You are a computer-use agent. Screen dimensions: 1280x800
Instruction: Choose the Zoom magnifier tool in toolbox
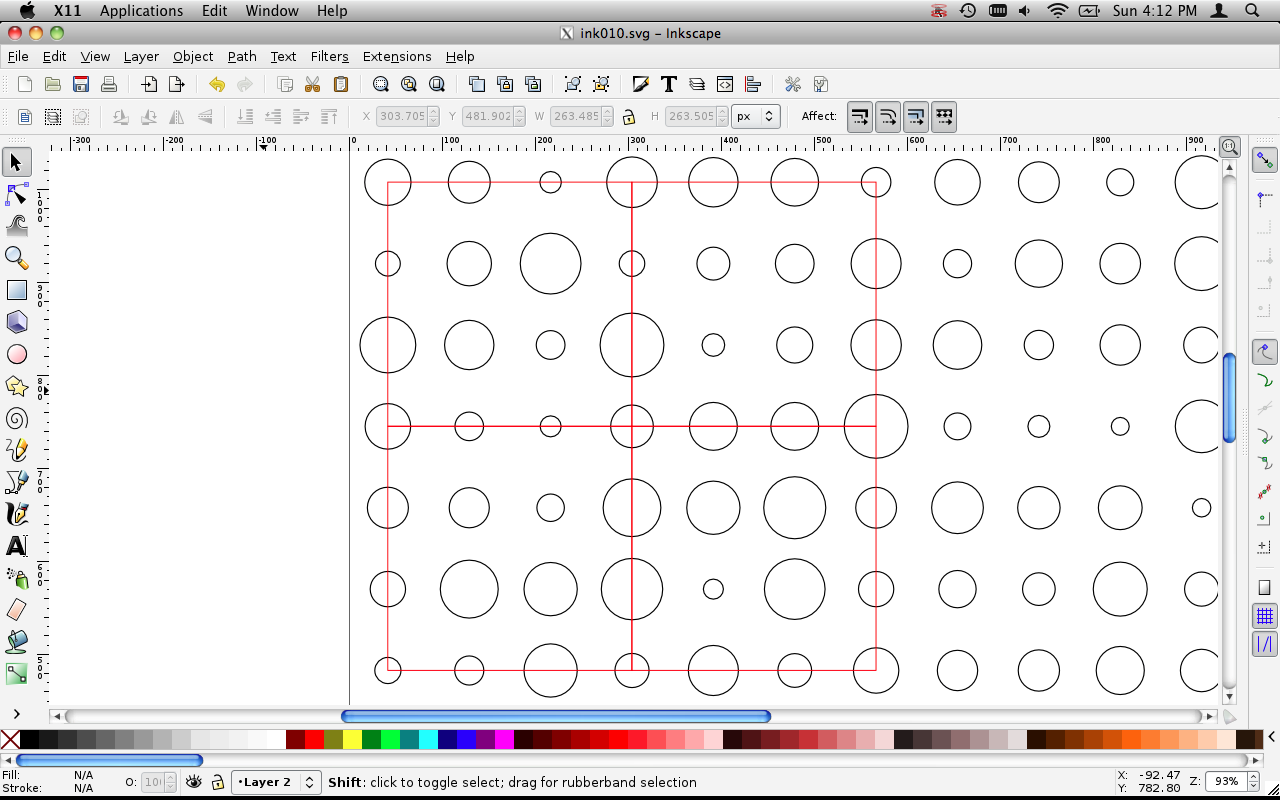17,258
